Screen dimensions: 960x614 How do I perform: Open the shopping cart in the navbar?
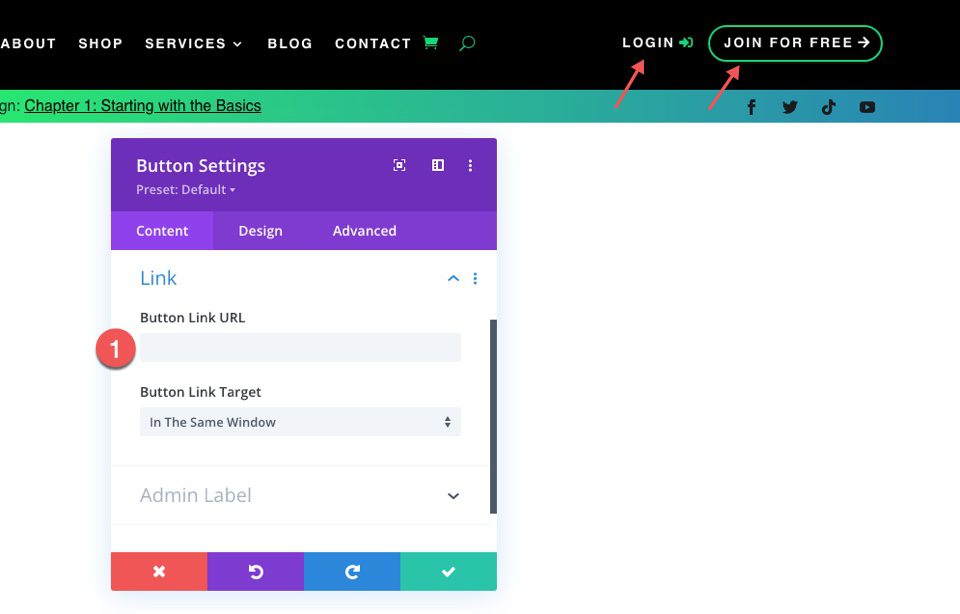coord(432,43)
